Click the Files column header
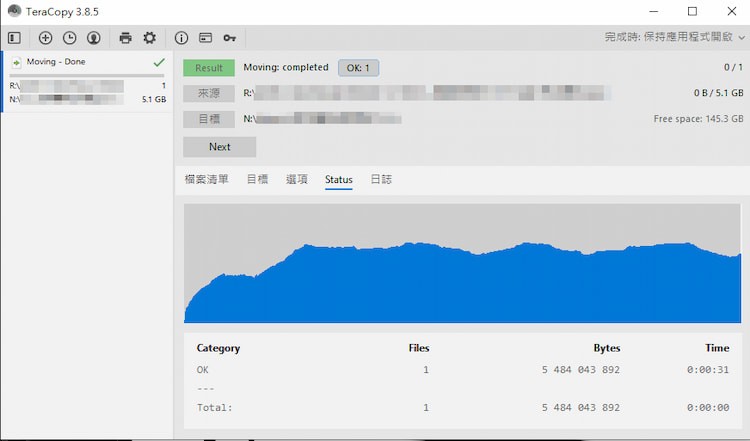This screenshot has width=750, height=441. pos(419,348)
